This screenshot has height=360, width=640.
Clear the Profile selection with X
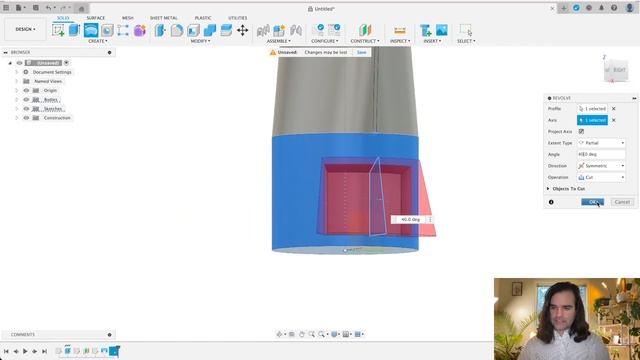(613, 109)
